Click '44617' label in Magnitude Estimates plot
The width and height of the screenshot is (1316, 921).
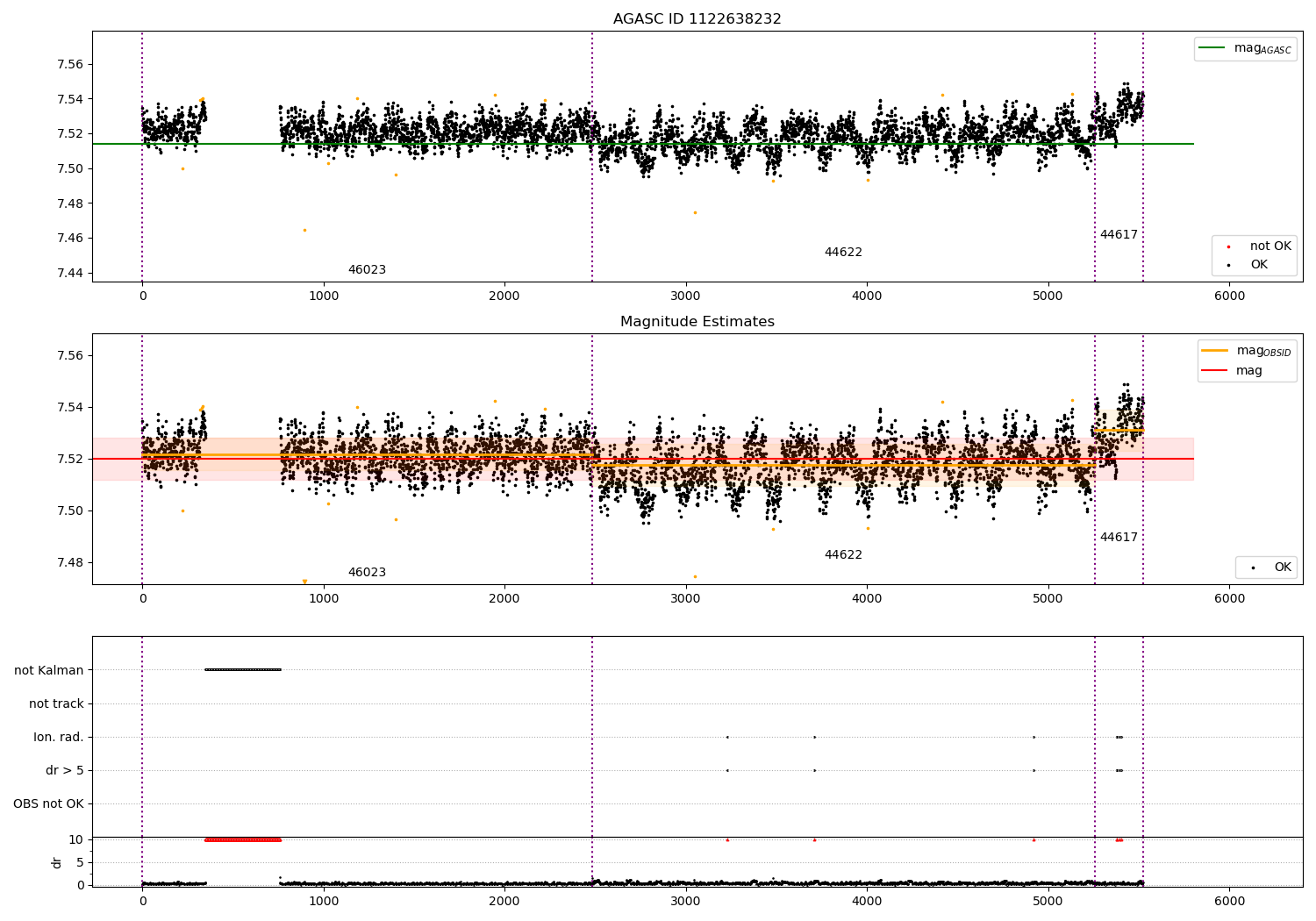(1119, 538)
